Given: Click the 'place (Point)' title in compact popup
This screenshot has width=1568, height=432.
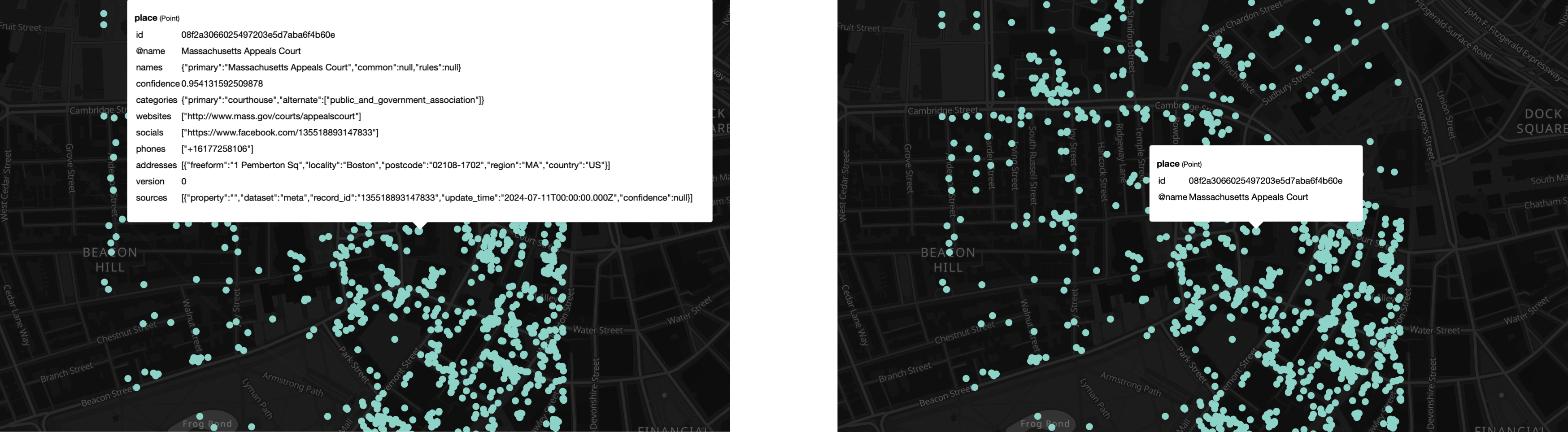Looking at the screenshot, I should tap(1179, 164).
